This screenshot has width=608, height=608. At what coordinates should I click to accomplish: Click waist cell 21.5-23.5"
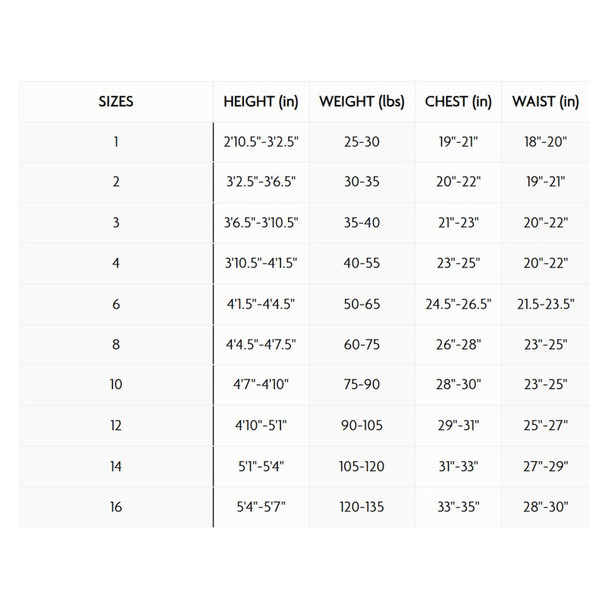[545, 304]
